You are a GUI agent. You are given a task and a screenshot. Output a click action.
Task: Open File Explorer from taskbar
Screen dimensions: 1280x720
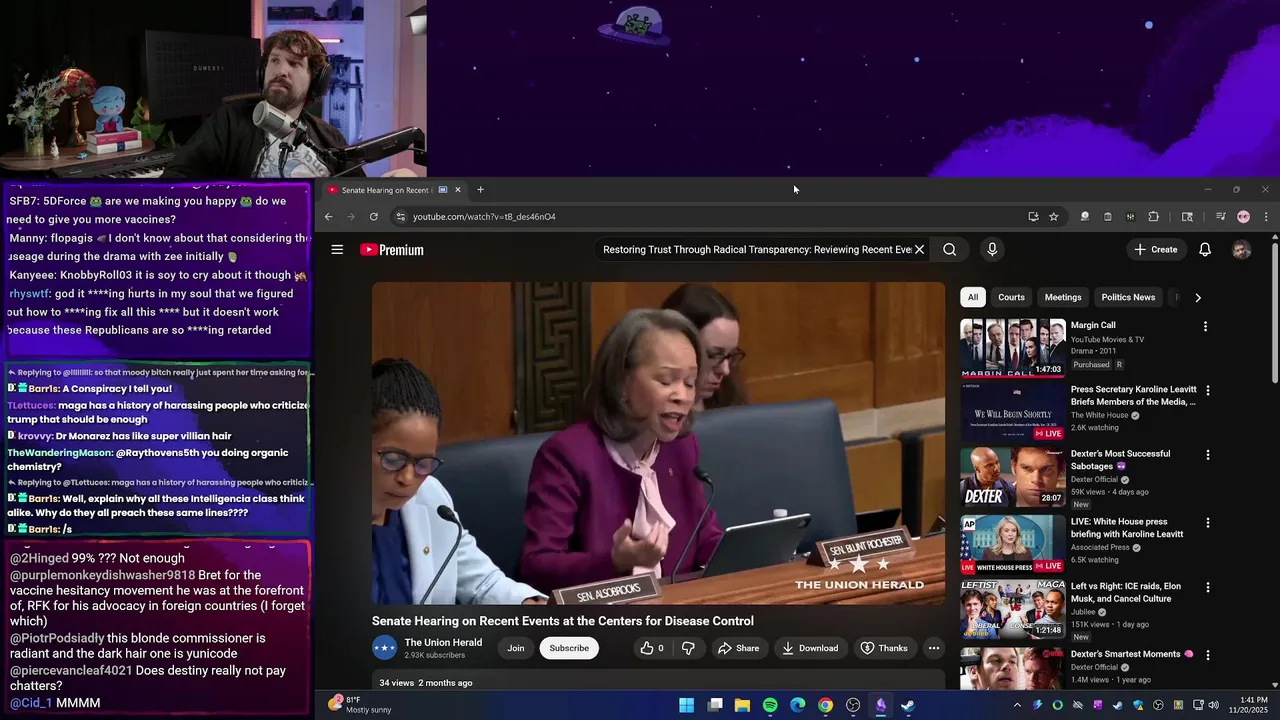point(742,705)
